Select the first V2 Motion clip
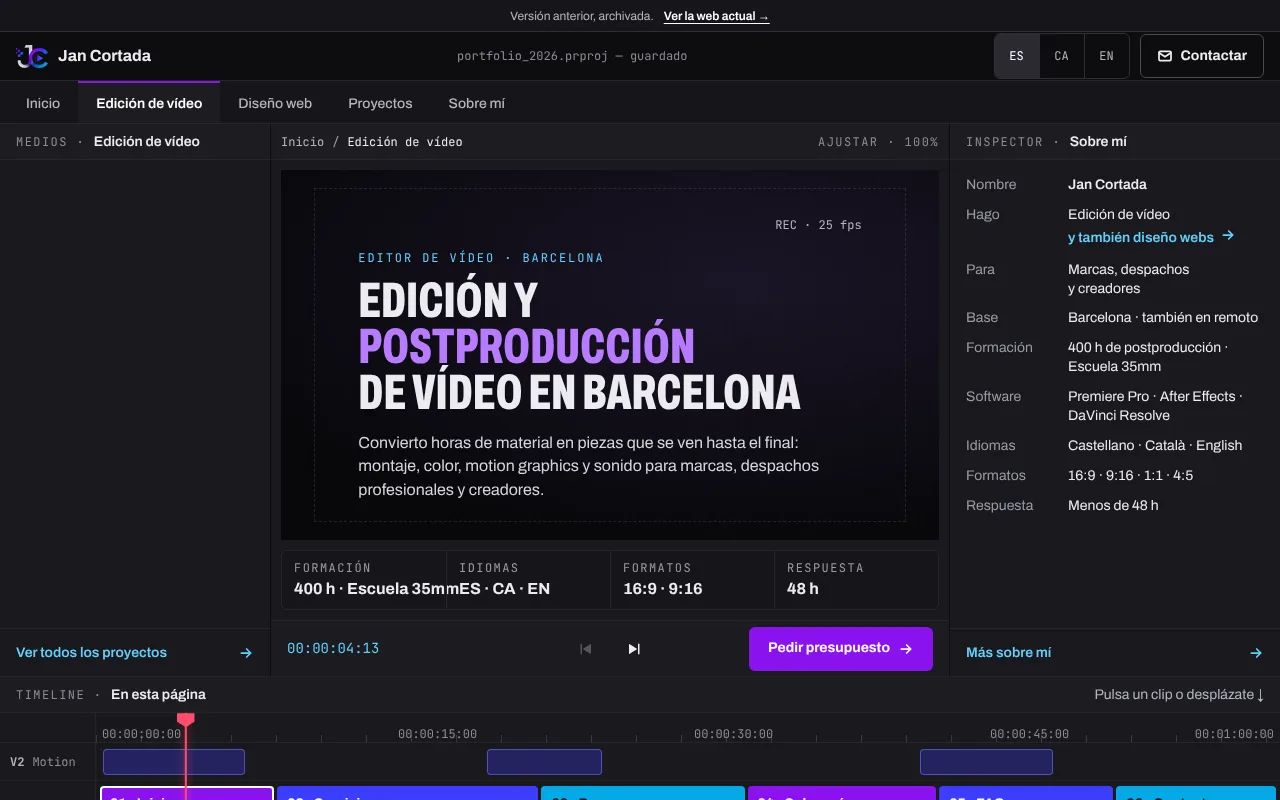Viewport: 1280px width, 800px height. pos(174,762)
